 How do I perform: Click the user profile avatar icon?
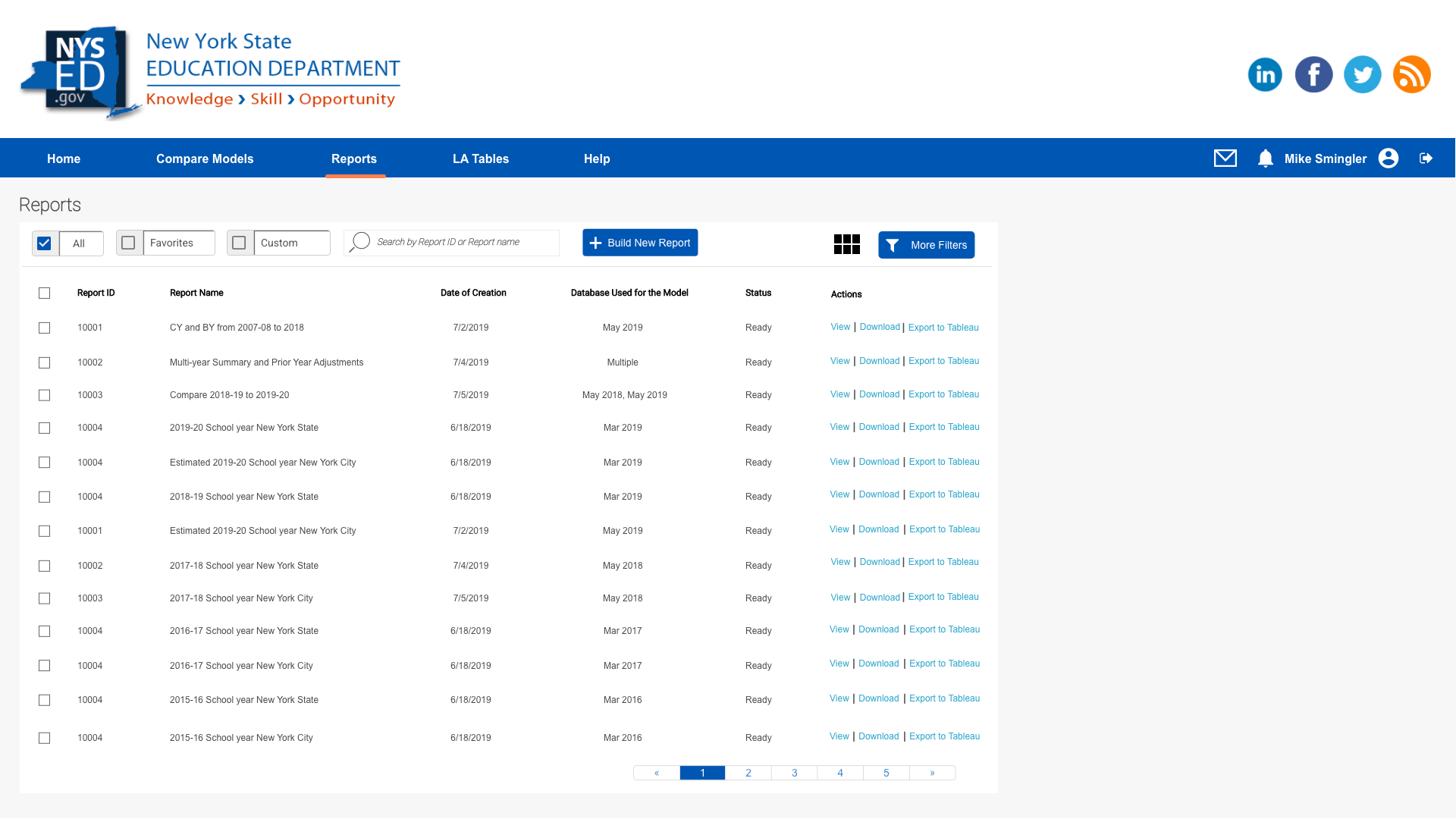(1388, 158)
